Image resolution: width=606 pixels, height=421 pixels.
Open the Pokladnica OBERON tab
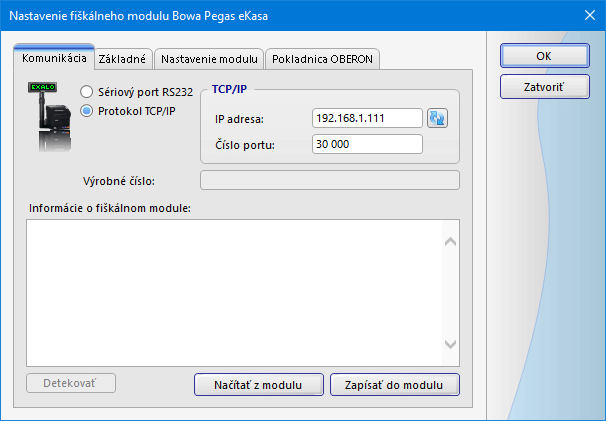point(322,60)
